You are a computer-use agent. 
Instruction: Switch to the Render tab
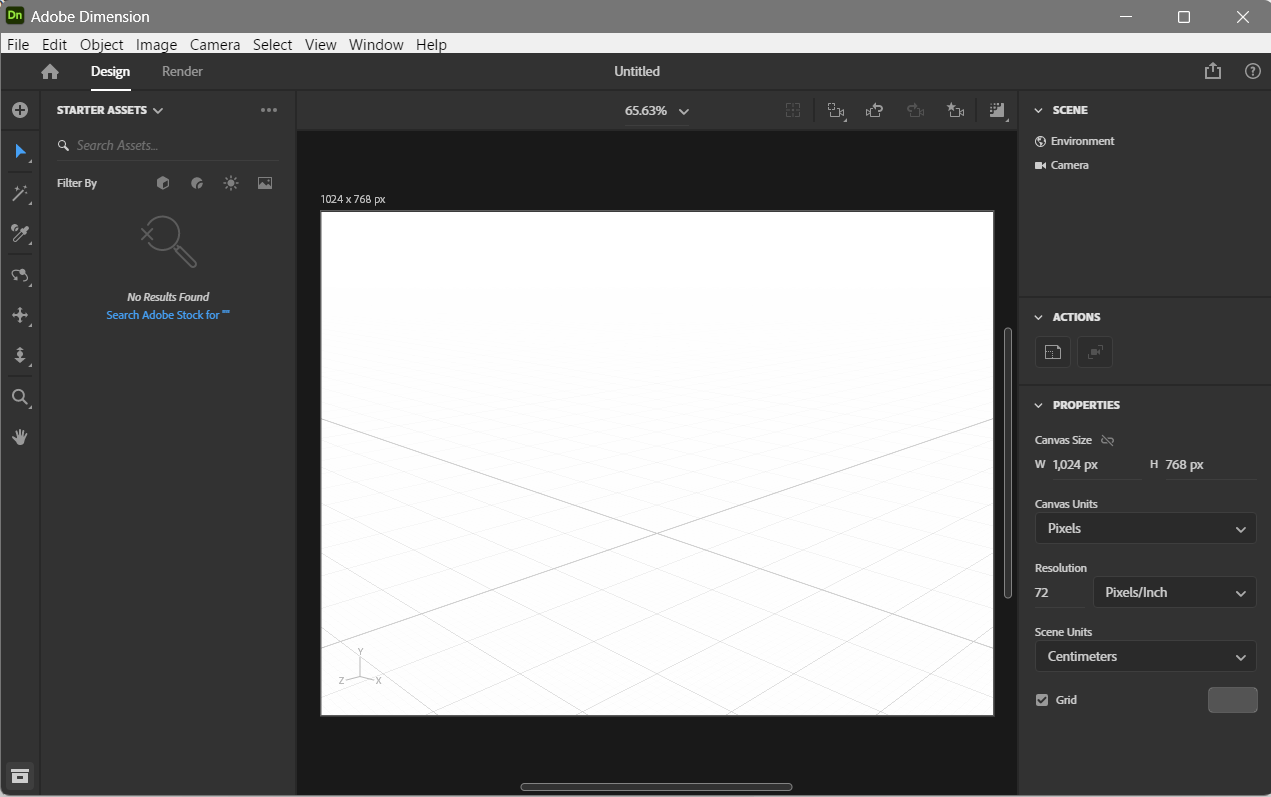(x=182, y=71)
